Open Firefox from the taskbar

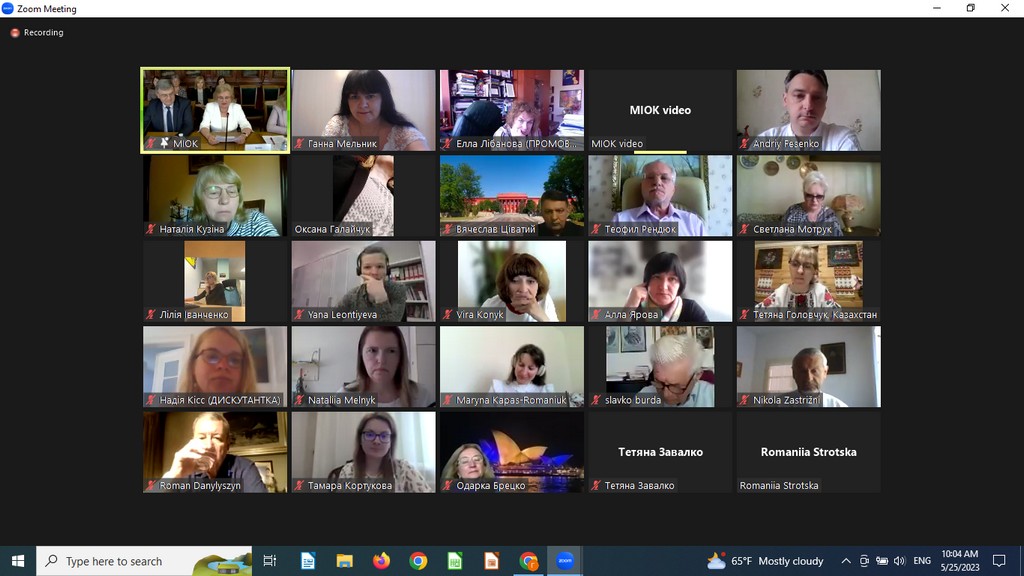[x=381, y=561]
